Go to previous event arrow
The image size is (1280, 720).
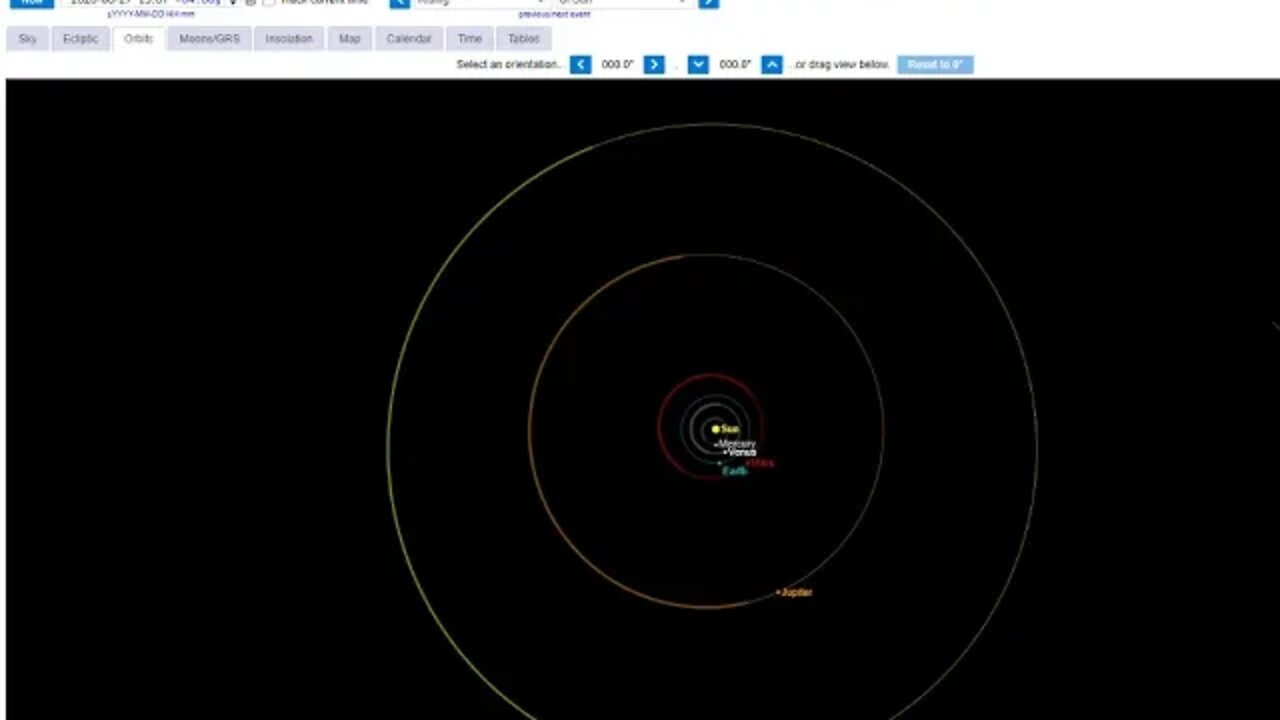tap(399, 3)
